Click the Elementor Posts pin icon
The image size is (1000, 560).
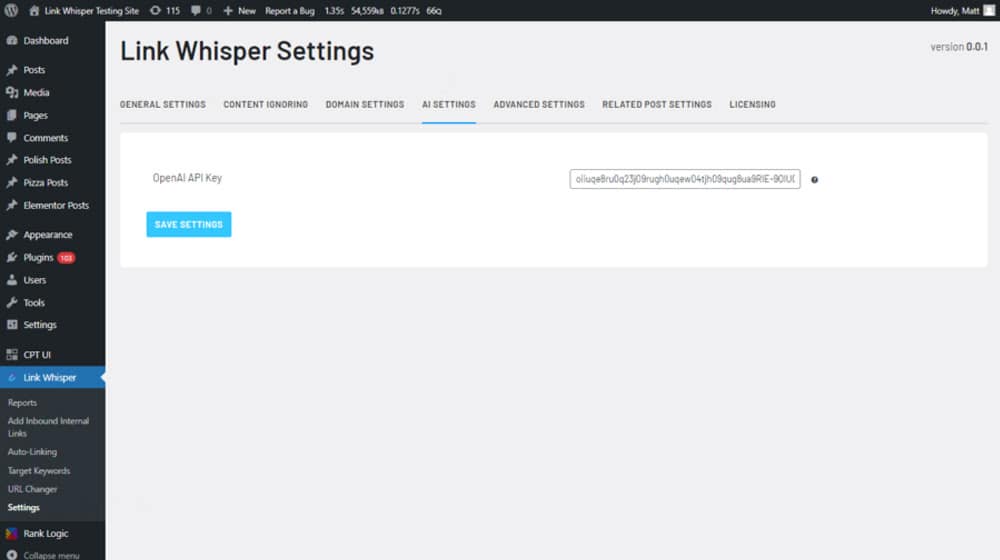coord(11,205)
